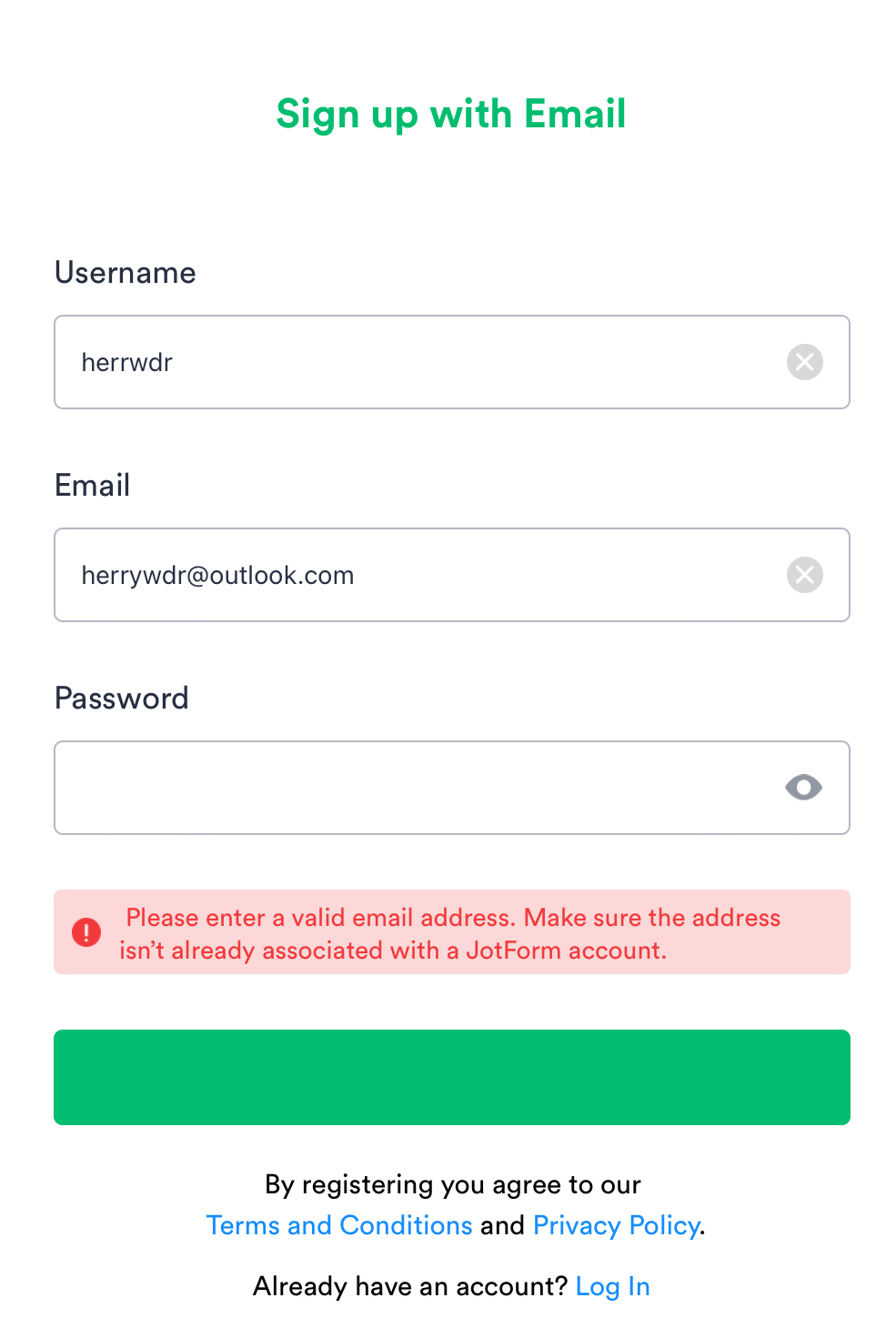Click the Email field label
Screen dimensions: 896x1338
[93, 486]
